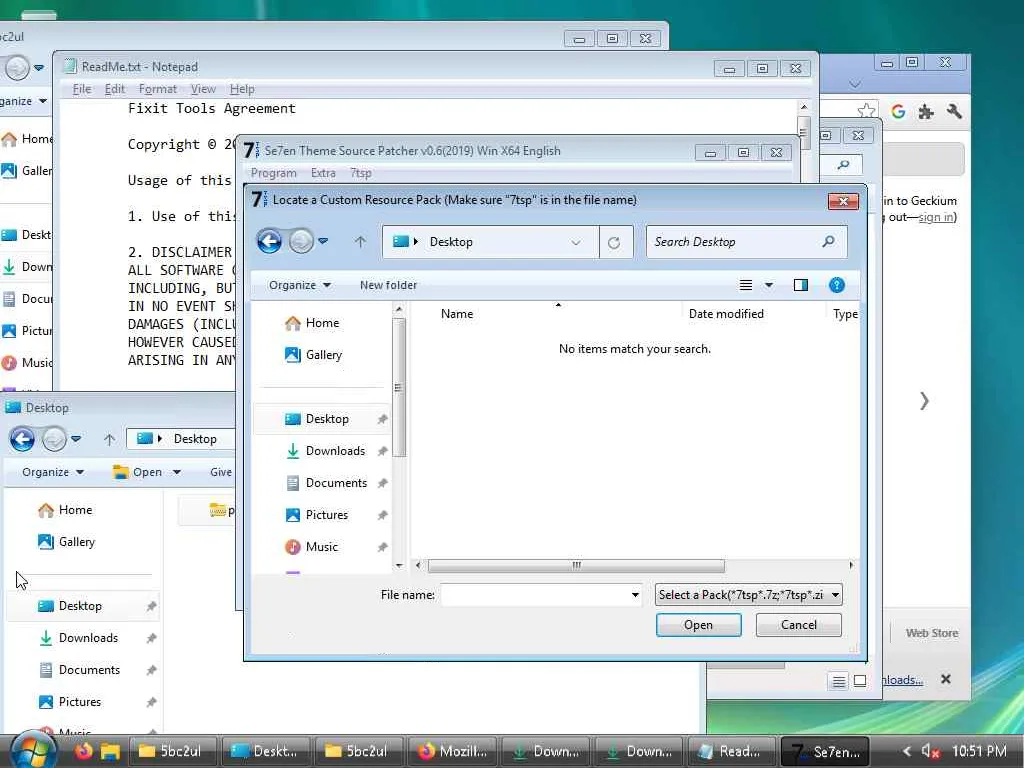The width and height of the screenshot is (1024, 768).
Task: Switch to the Mozill... taskbar button
Action: coord(453,752)
